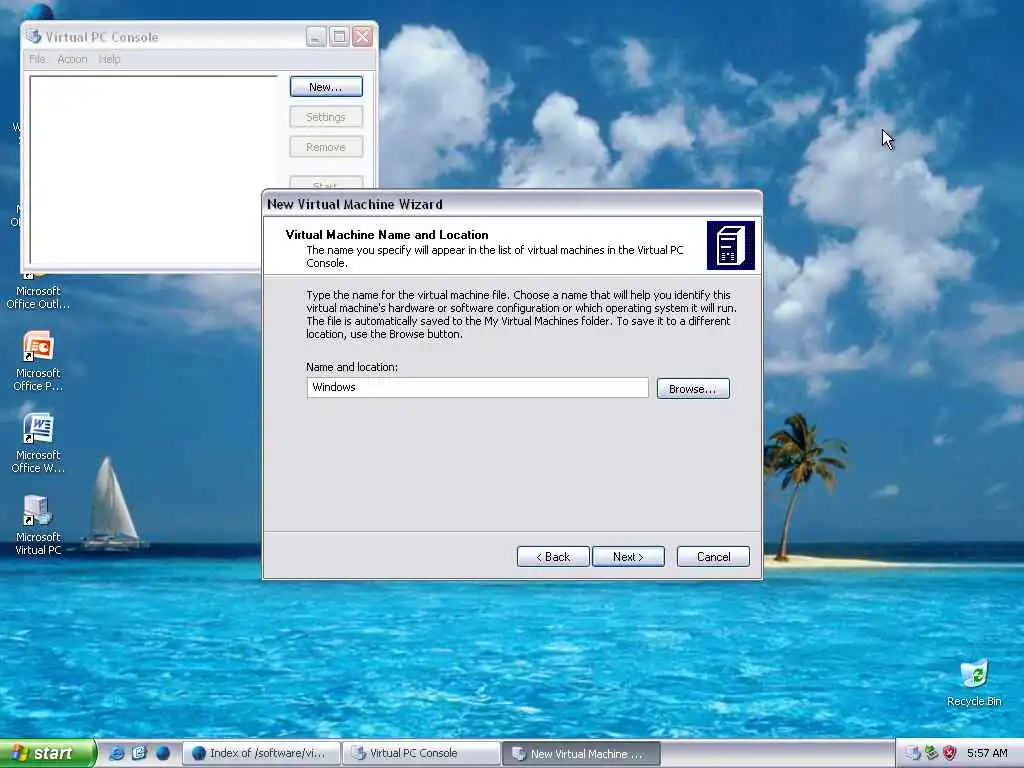Click the Next button in the wizard
Viewport: 1024px width, 768px height.
pyautogui.click(x=628, y=556)
